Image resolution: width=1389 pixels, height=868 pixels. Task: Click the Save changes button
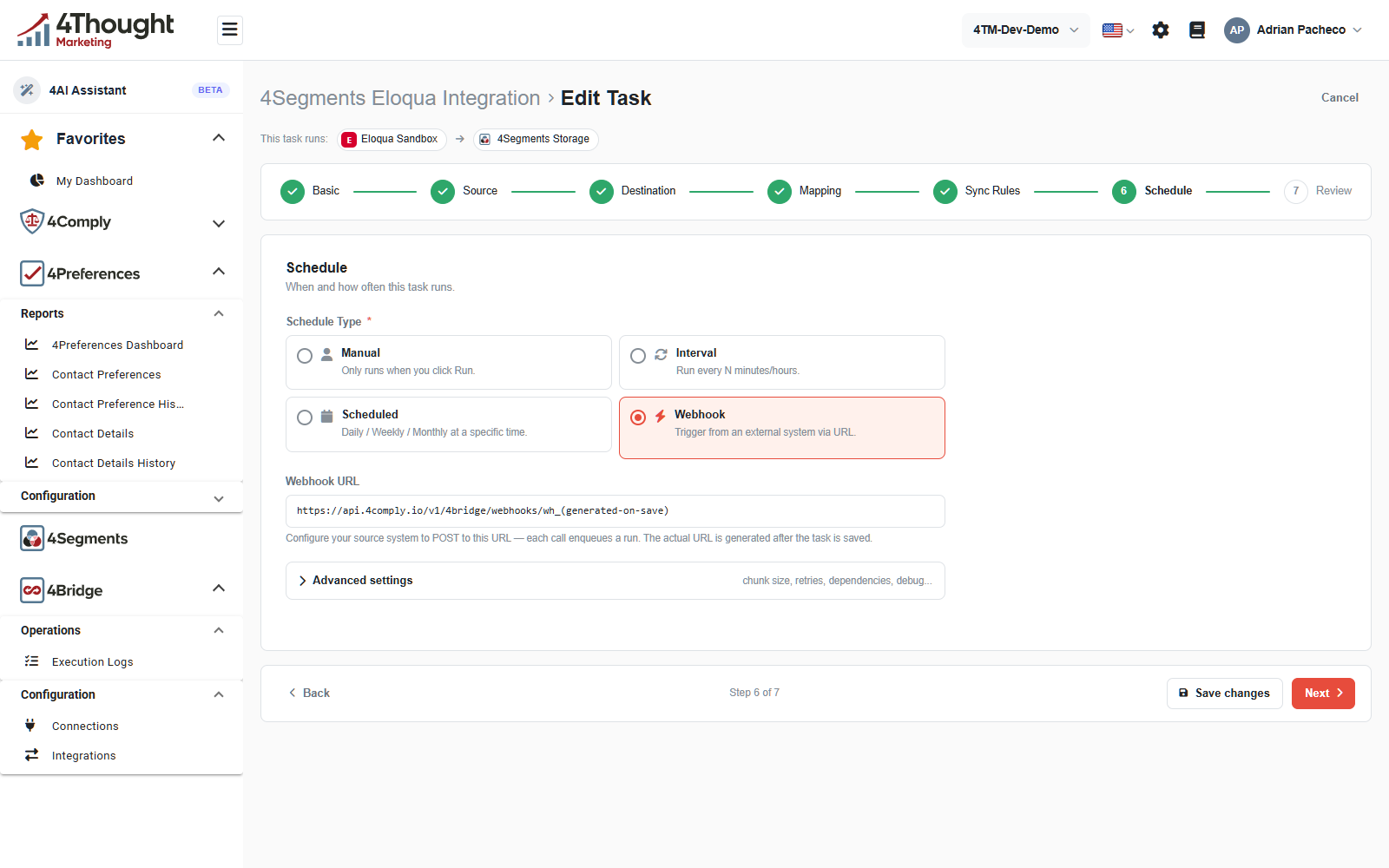pyautogui.click(x=1224, y=694)
